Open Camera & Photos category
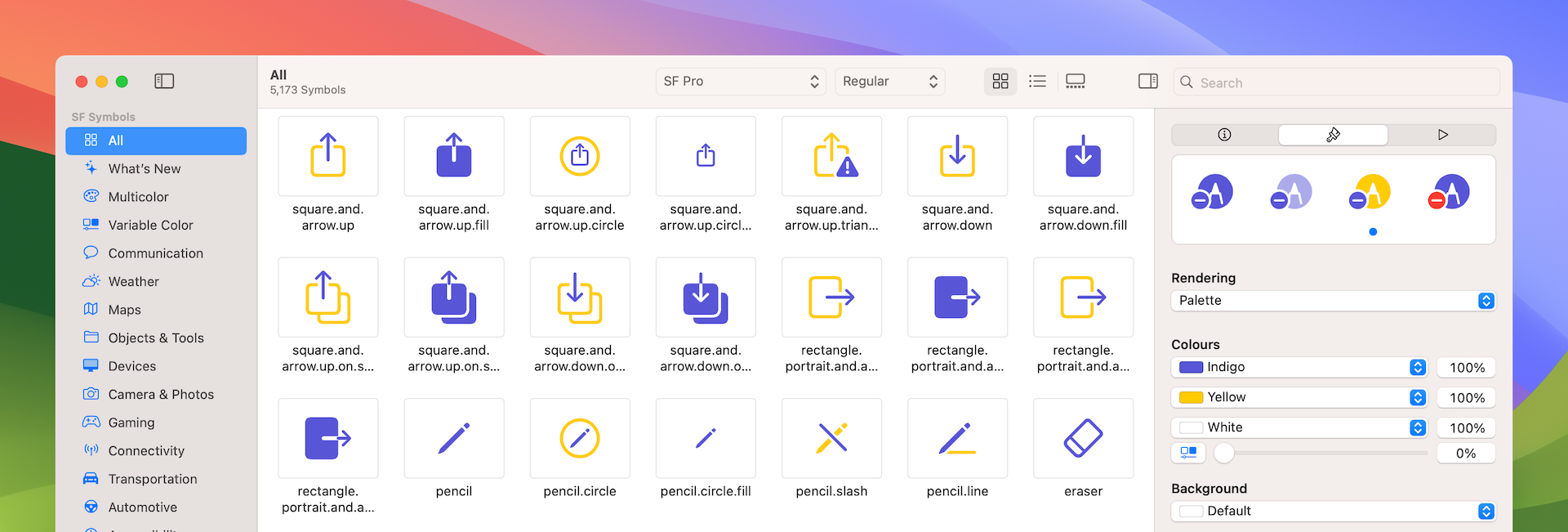Image resolution: width=1568 pixels, height=532 pixels. point(156,394)
